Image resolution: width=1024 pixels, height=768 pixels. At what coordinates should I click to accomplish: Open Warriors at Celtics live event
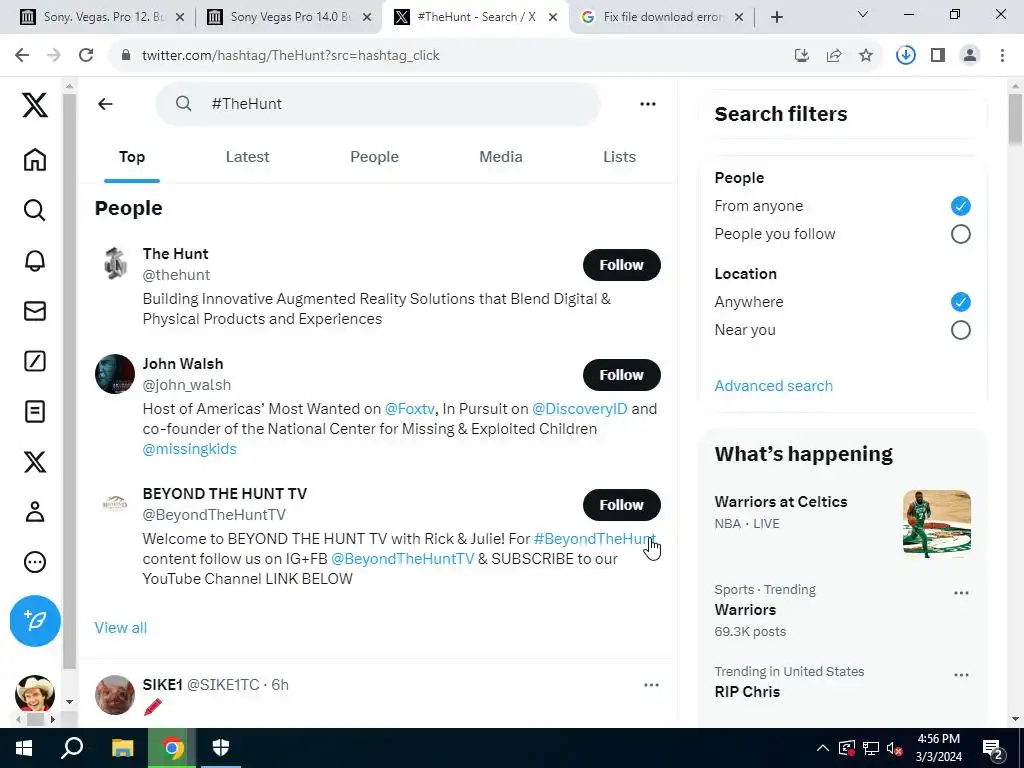[x=781, y=502]
